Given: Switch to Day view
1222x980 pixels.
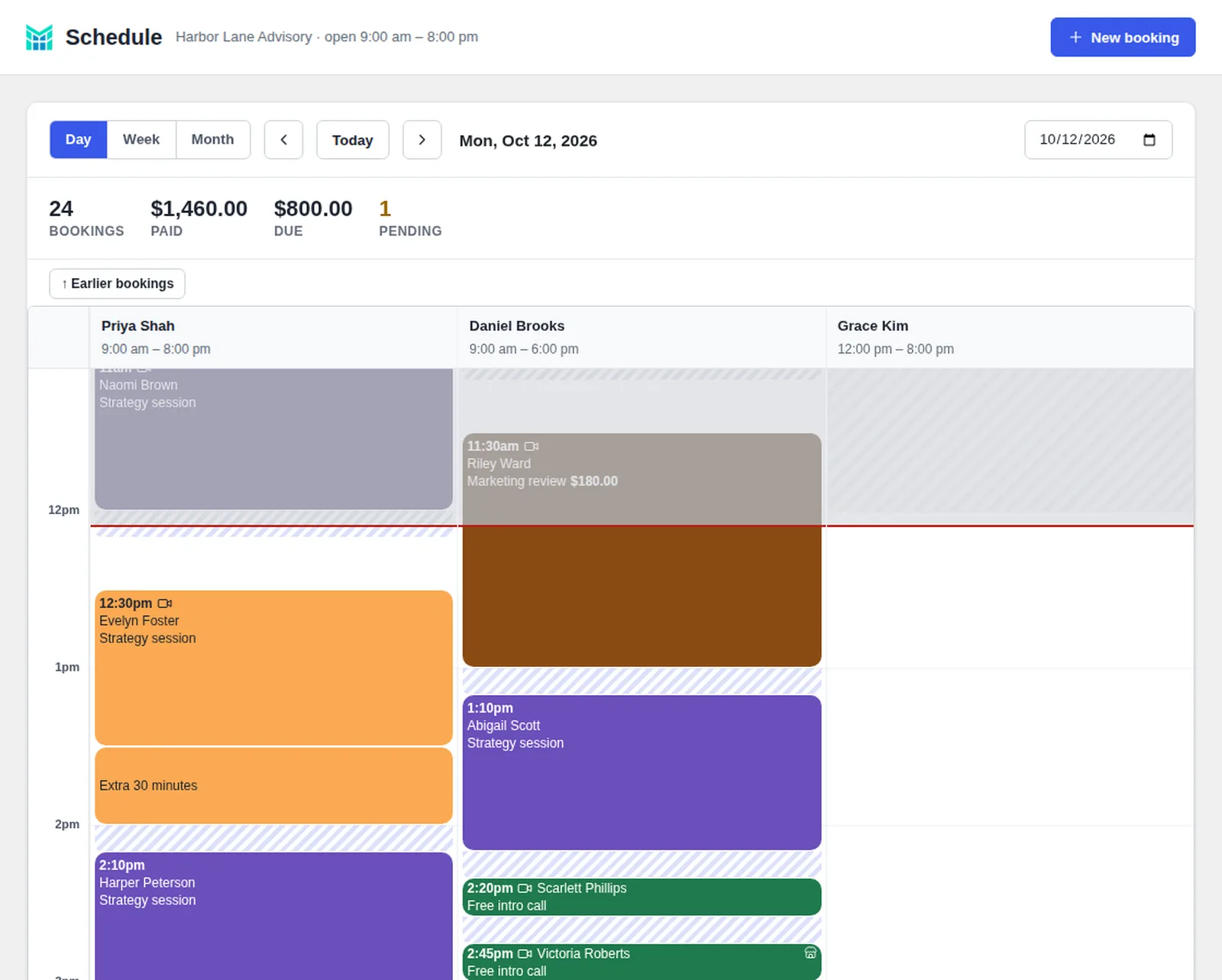Looking at the screenshot, I should tap(79, 140).
